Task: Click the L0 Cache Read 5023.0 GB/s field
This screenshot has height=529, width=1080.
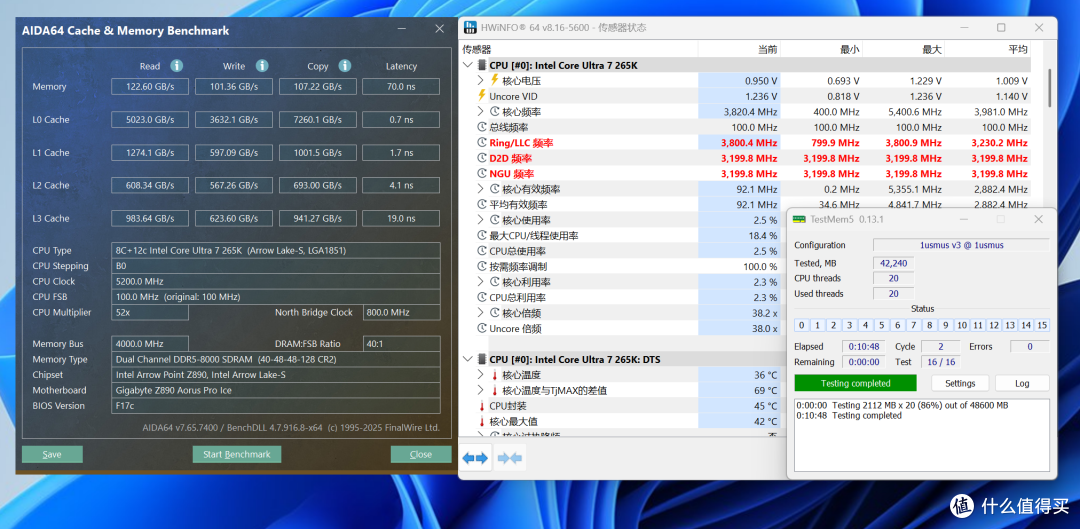Action: 149,119
